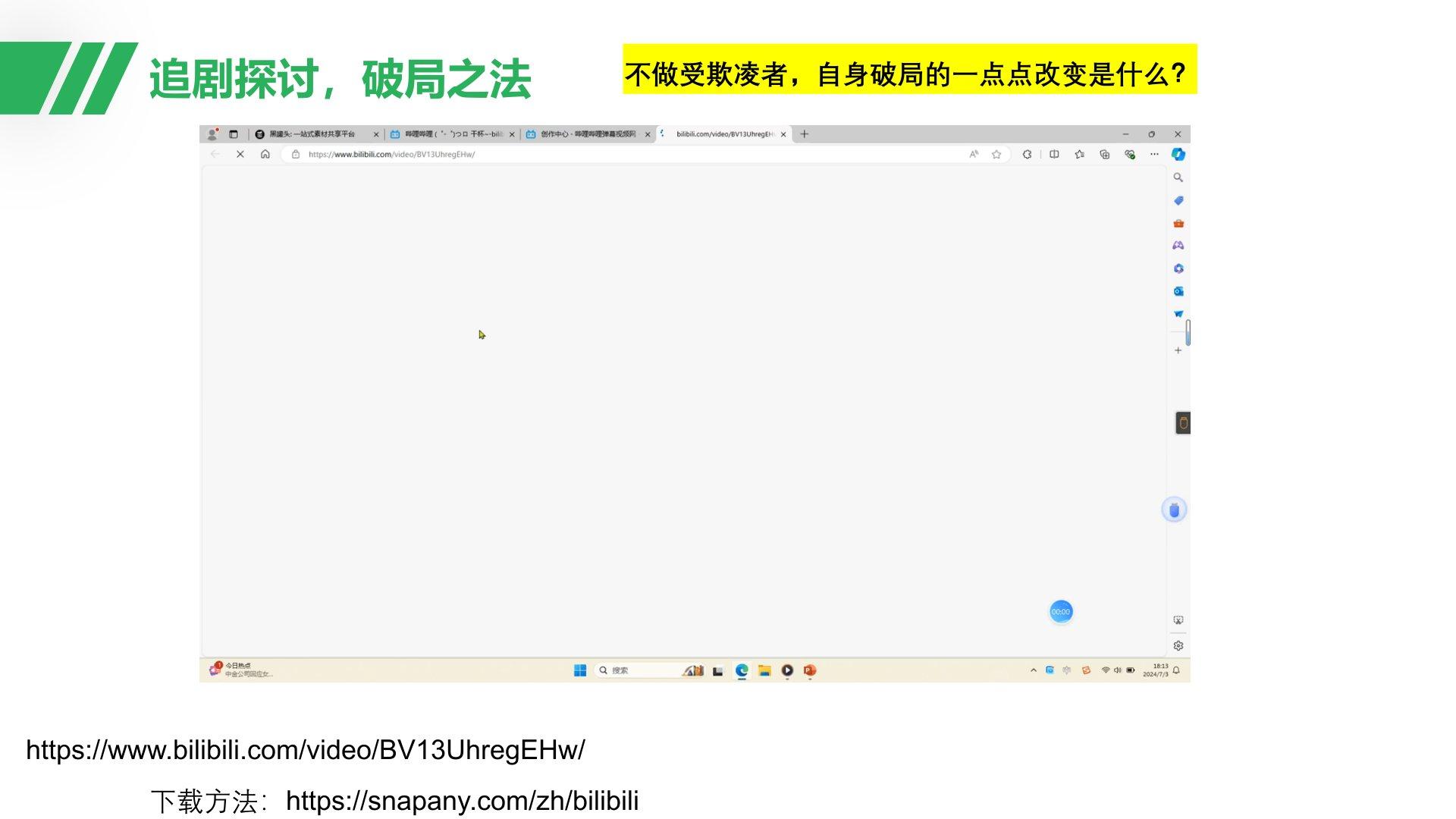
Task: Add site to sidebar plus button
Action: [x=1178, y=350]
